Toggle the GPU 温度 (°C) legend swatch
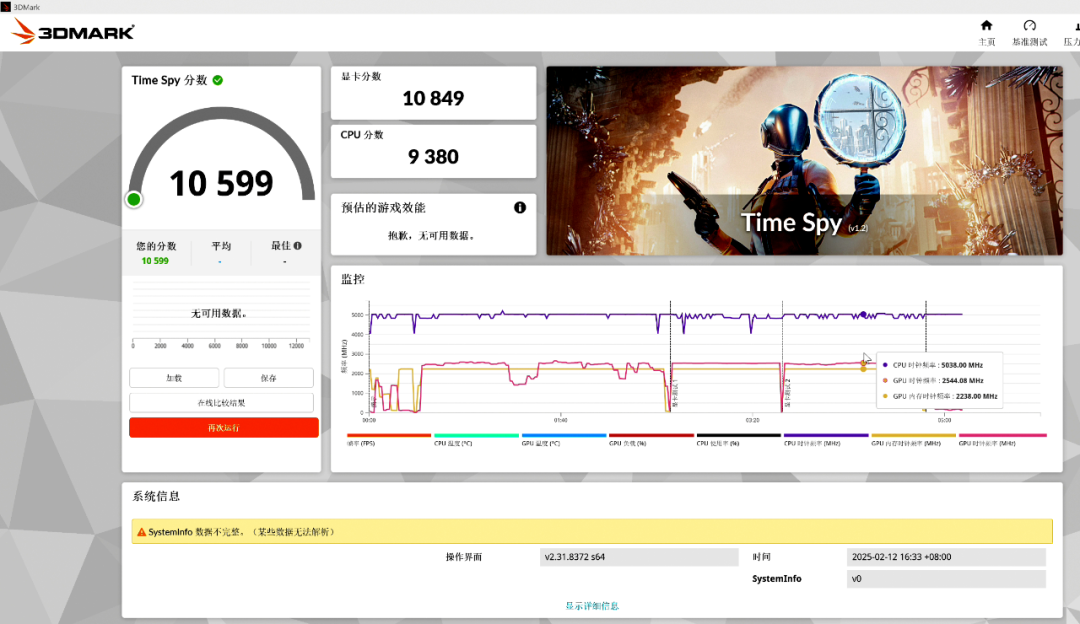 (x=564, y=435)
